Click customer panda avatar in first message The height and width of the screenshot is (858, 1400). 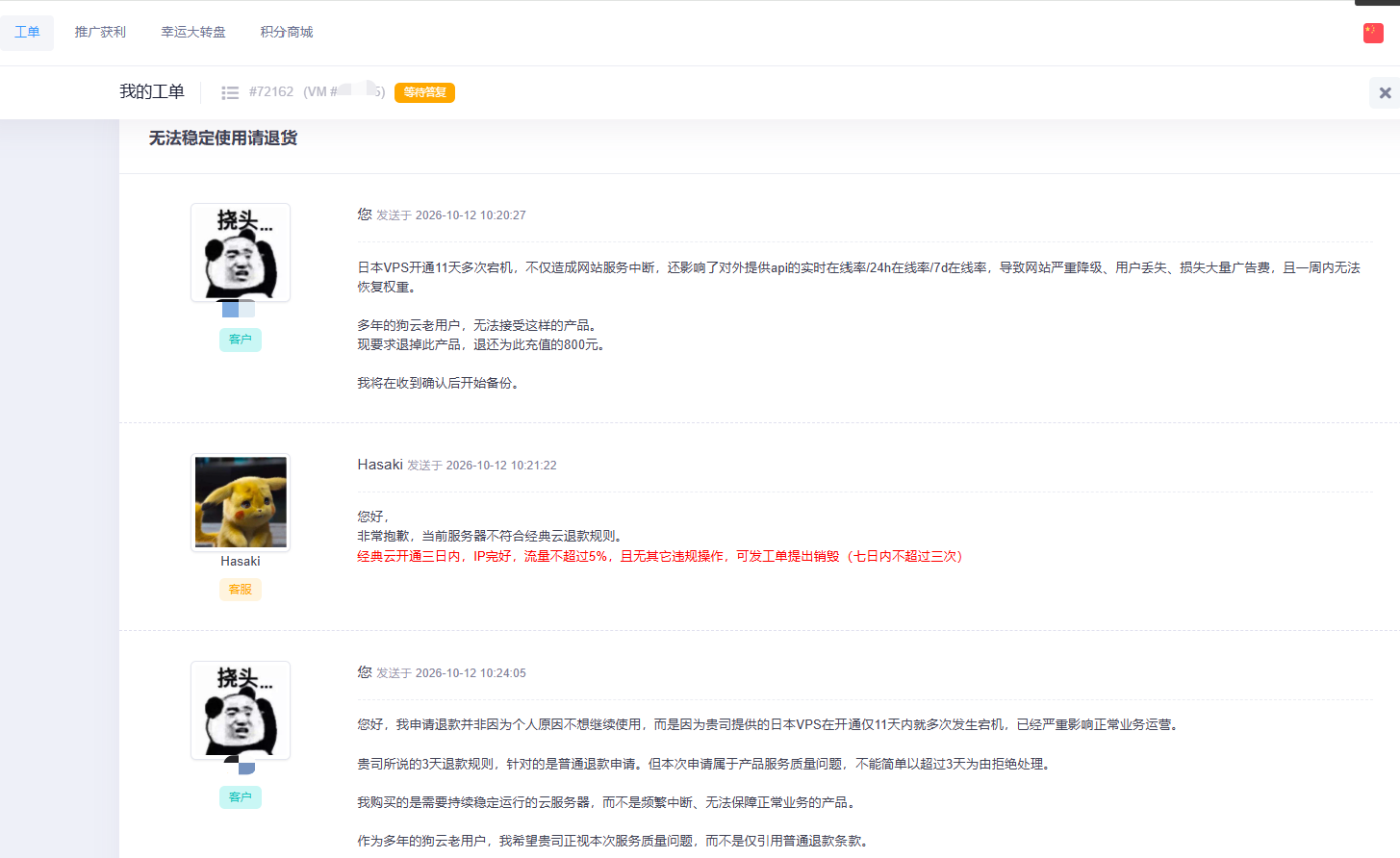coord(241,253)
